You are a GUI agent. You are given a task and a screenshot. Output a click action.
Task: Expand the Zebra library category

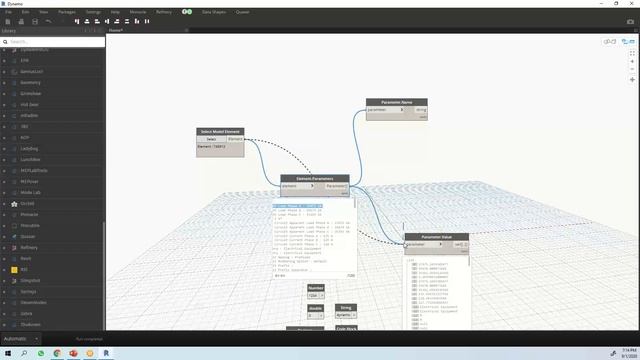point(27,314)
